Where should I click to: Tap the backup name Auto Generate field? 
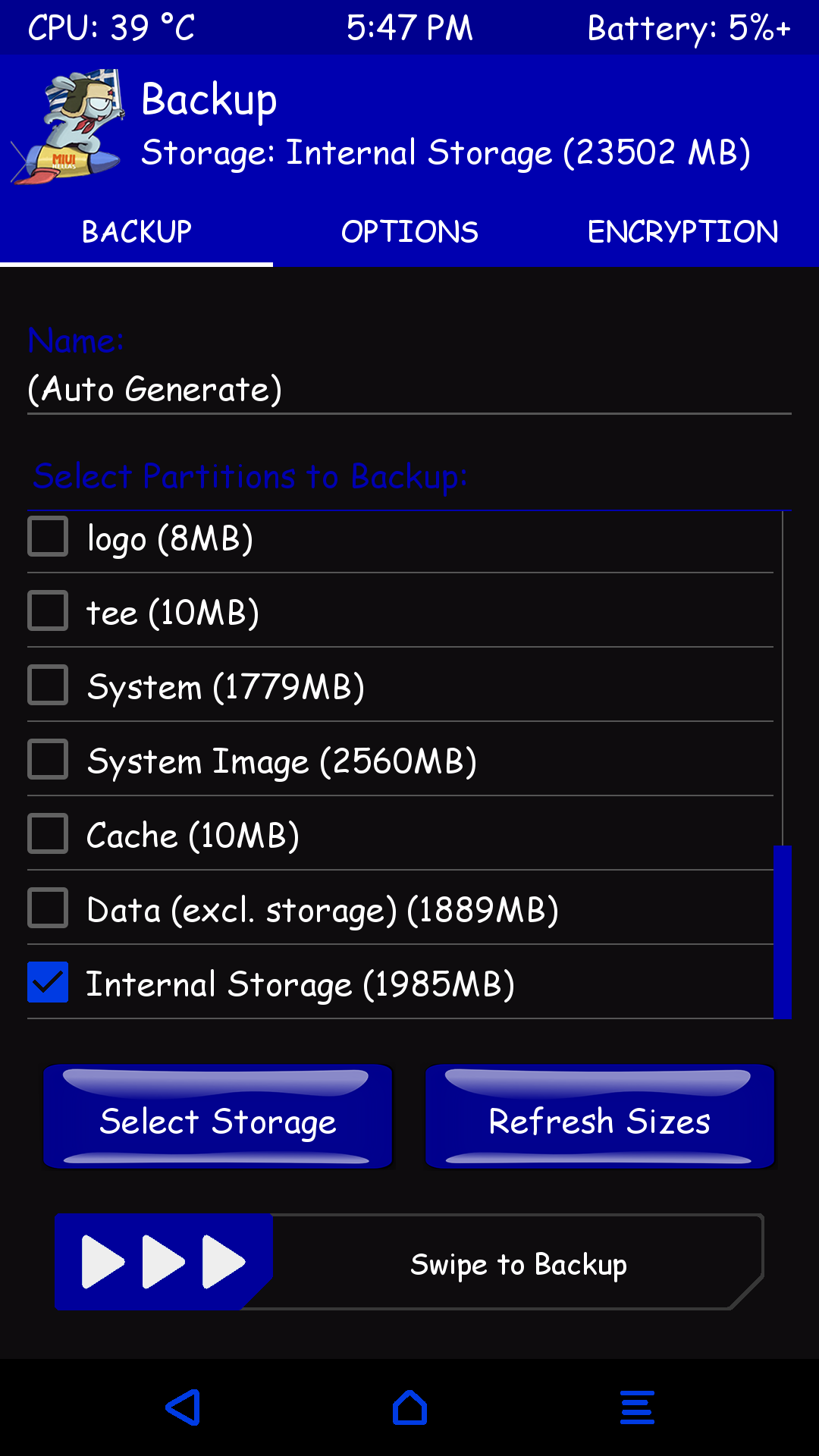point(409,390)
